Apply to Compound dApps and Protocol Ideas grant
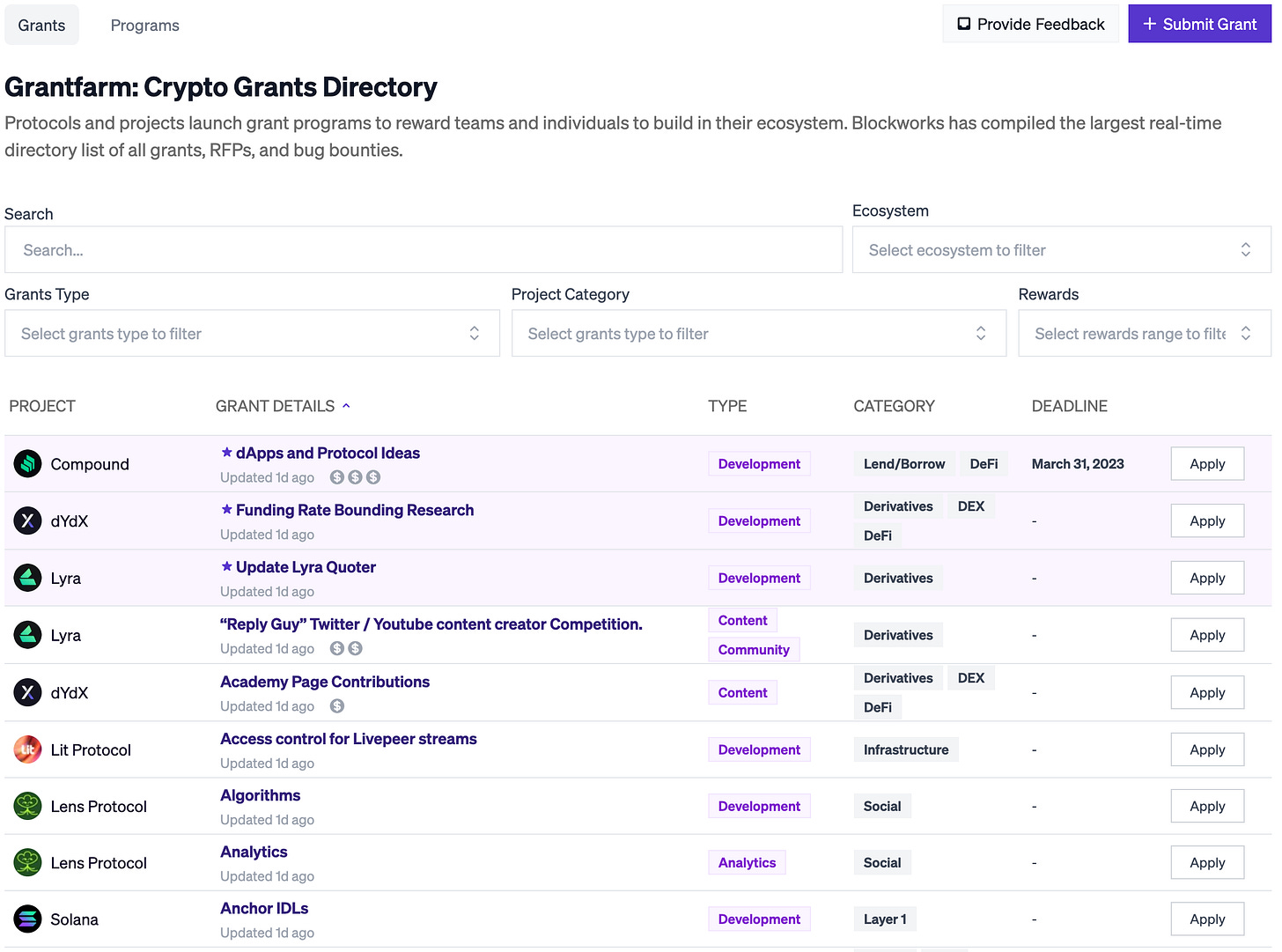Image resolution: width=1282 pixels, height=952 pixels. [1207, 463]
